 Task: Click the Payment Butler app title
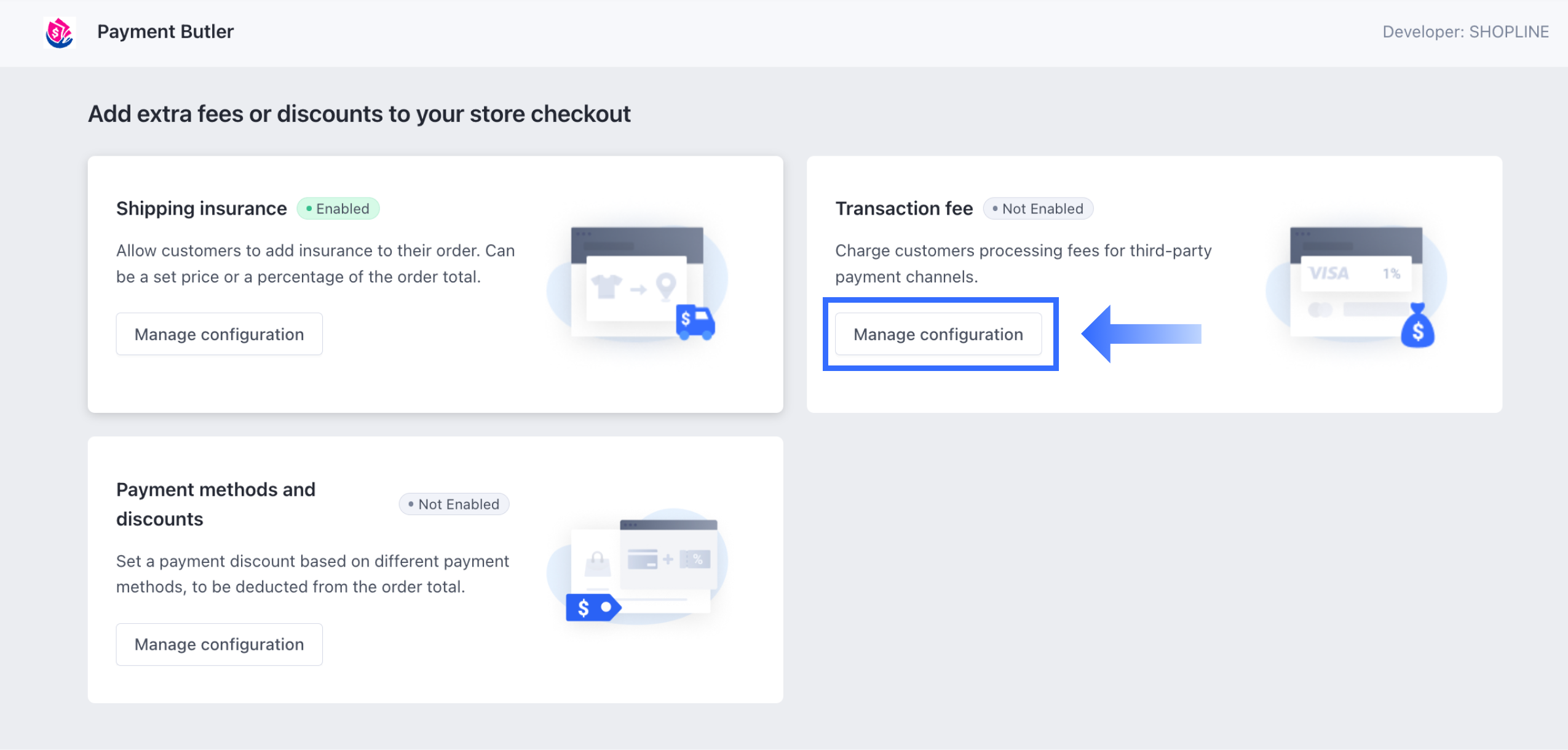(165, 31)
